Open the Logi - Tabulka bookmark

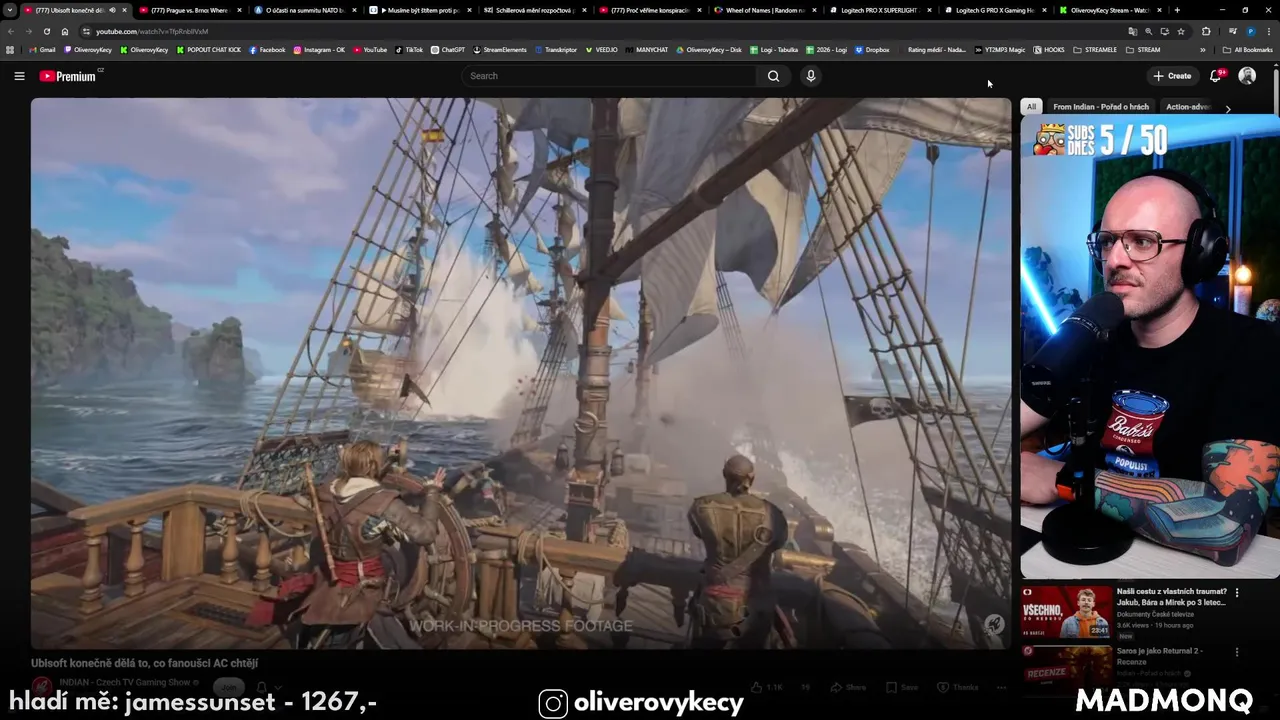[774, 50]
